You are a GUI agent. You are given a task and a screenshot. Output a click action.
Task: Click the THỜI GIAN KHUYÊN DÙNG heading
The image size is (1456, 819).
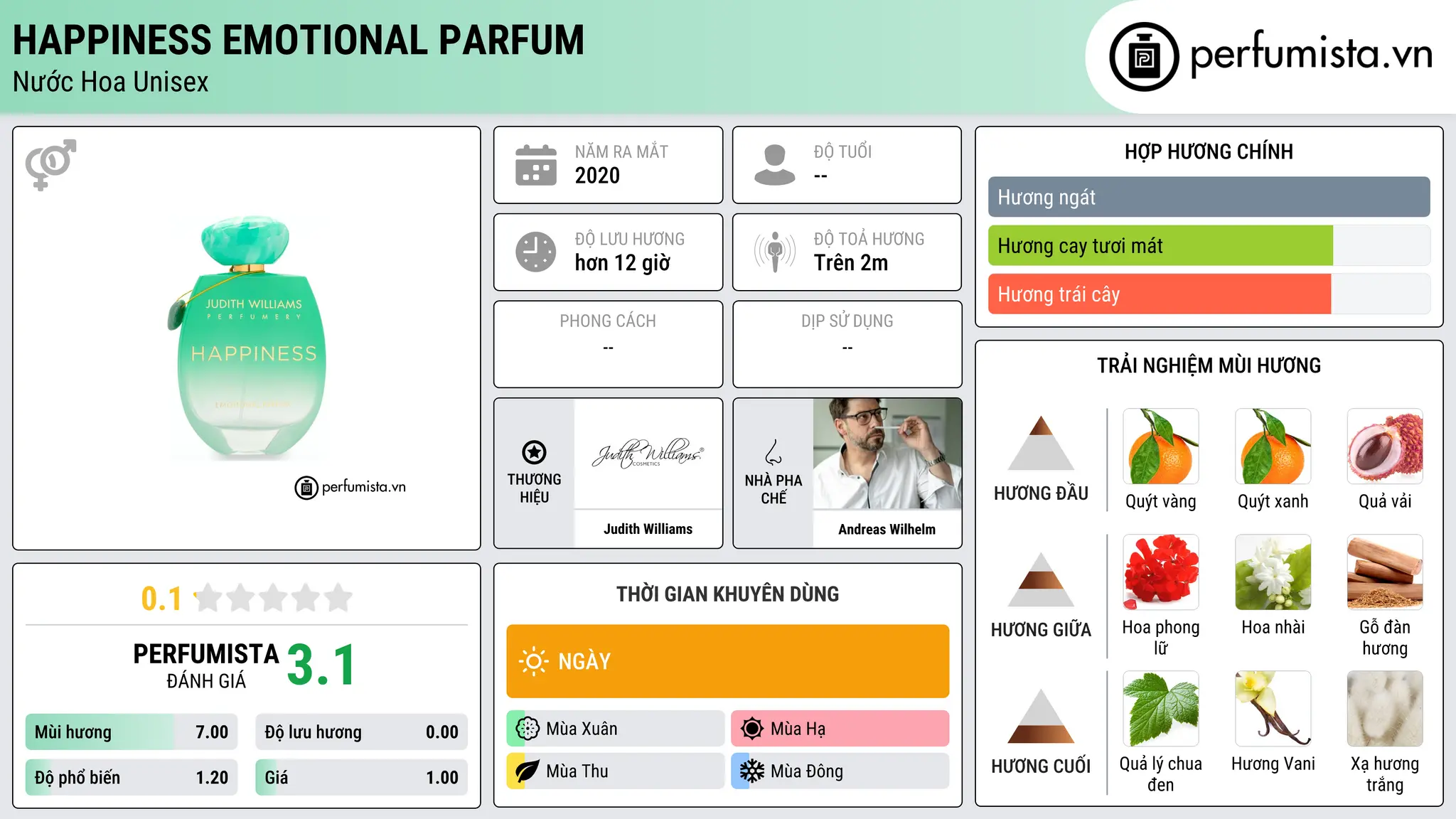coord(728,594)
